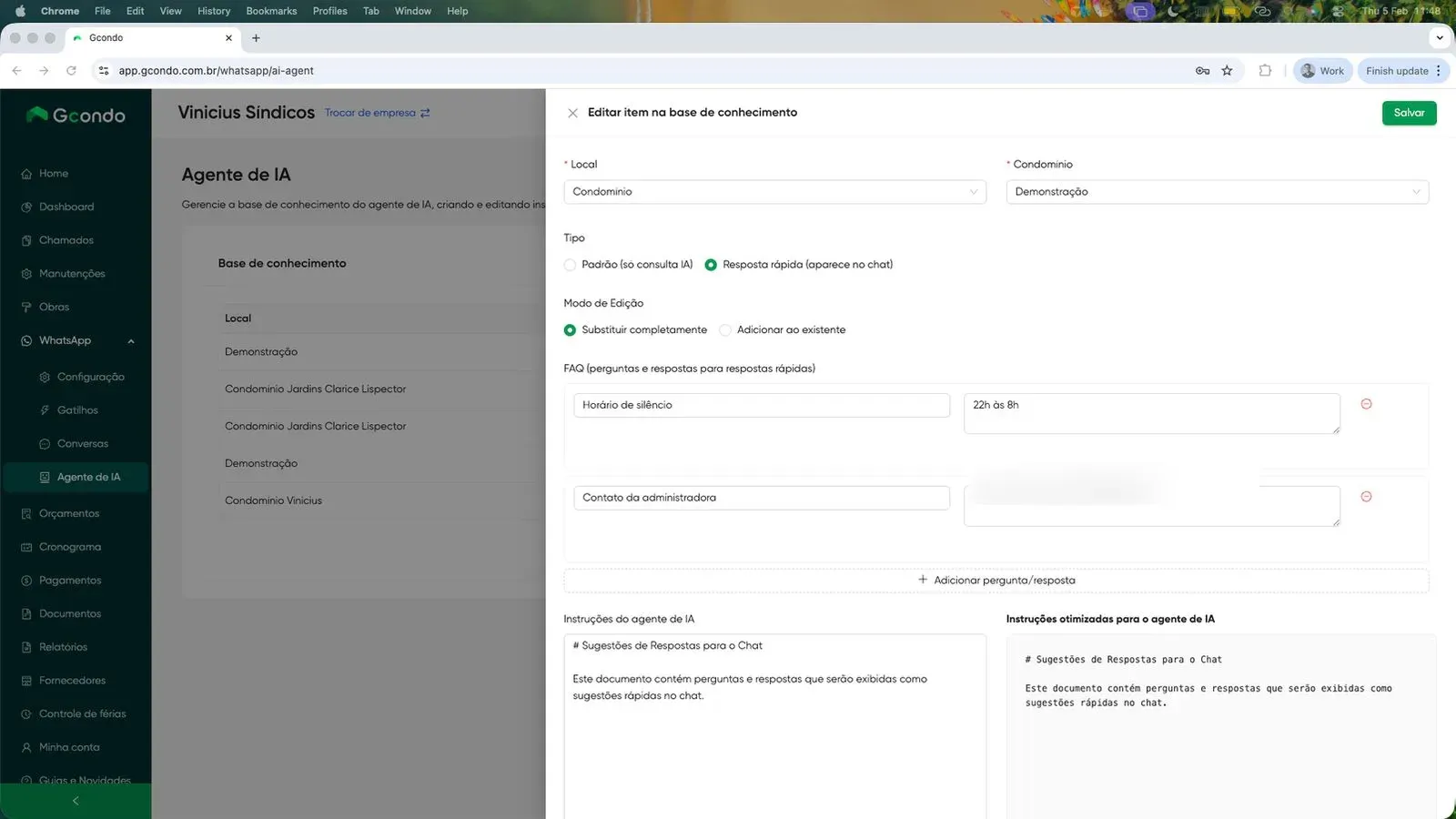Bookmark this page with the star icon
1456x819 pixels.
(x=1227, y=71)
